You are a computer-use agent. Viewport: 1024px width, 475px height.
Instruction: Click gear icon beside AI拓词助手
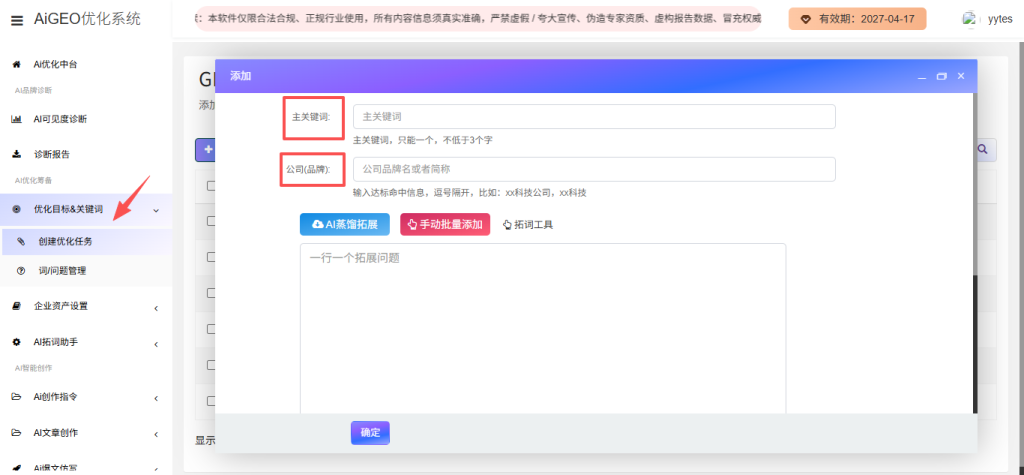tap(16, 342)
